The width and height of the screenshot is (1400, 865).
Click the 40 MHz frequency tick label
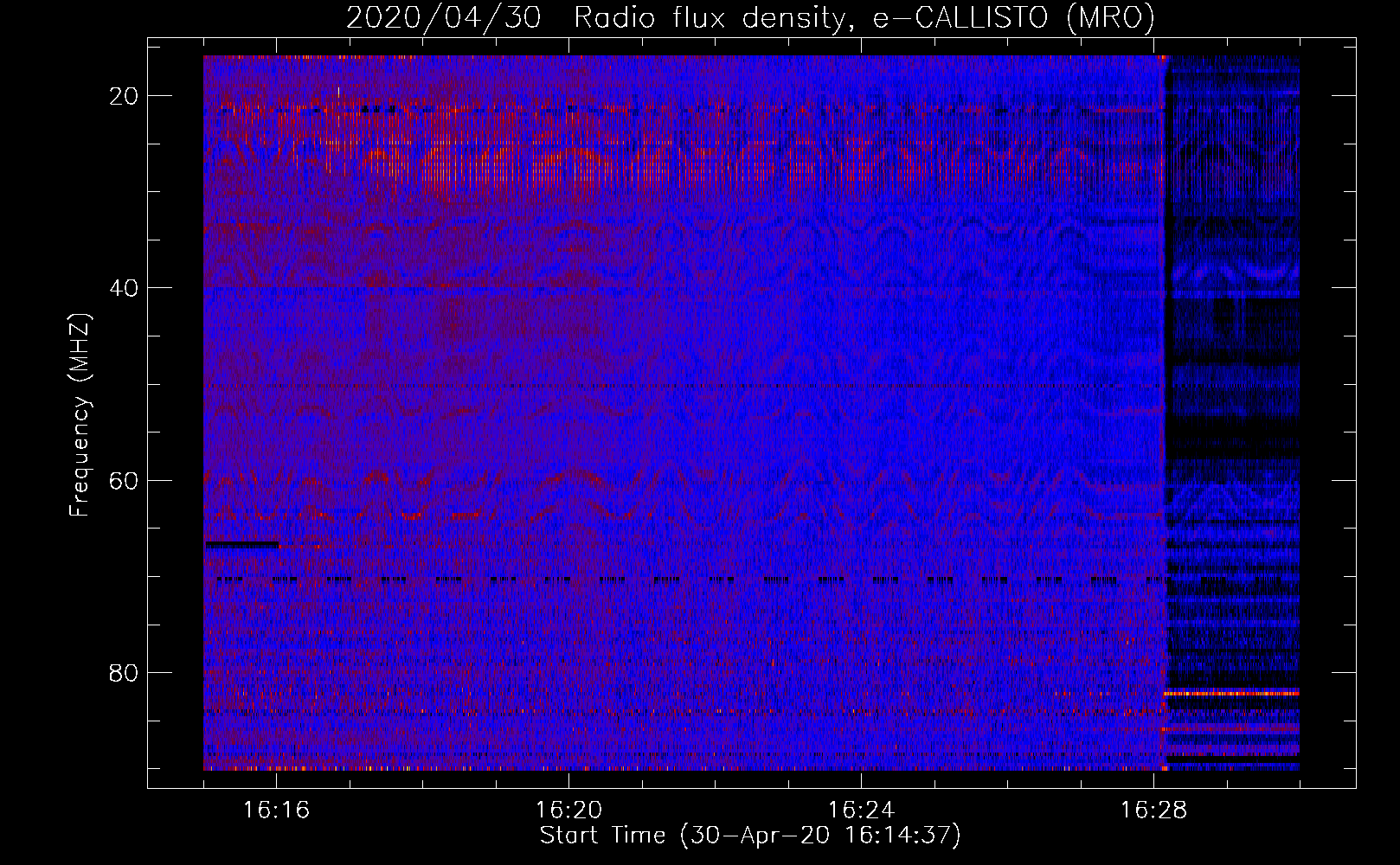124,288
